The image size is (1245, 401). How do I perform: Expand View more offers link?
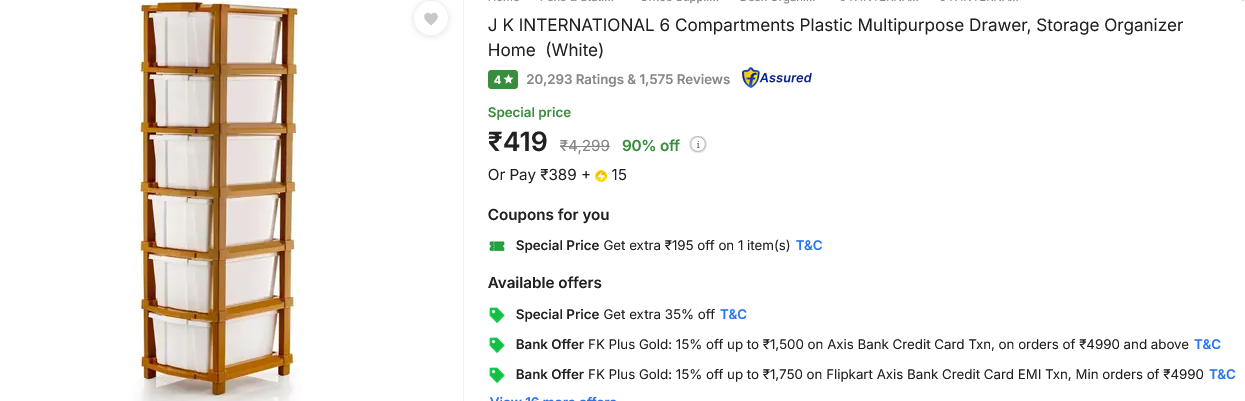click(x=553, y=398)
